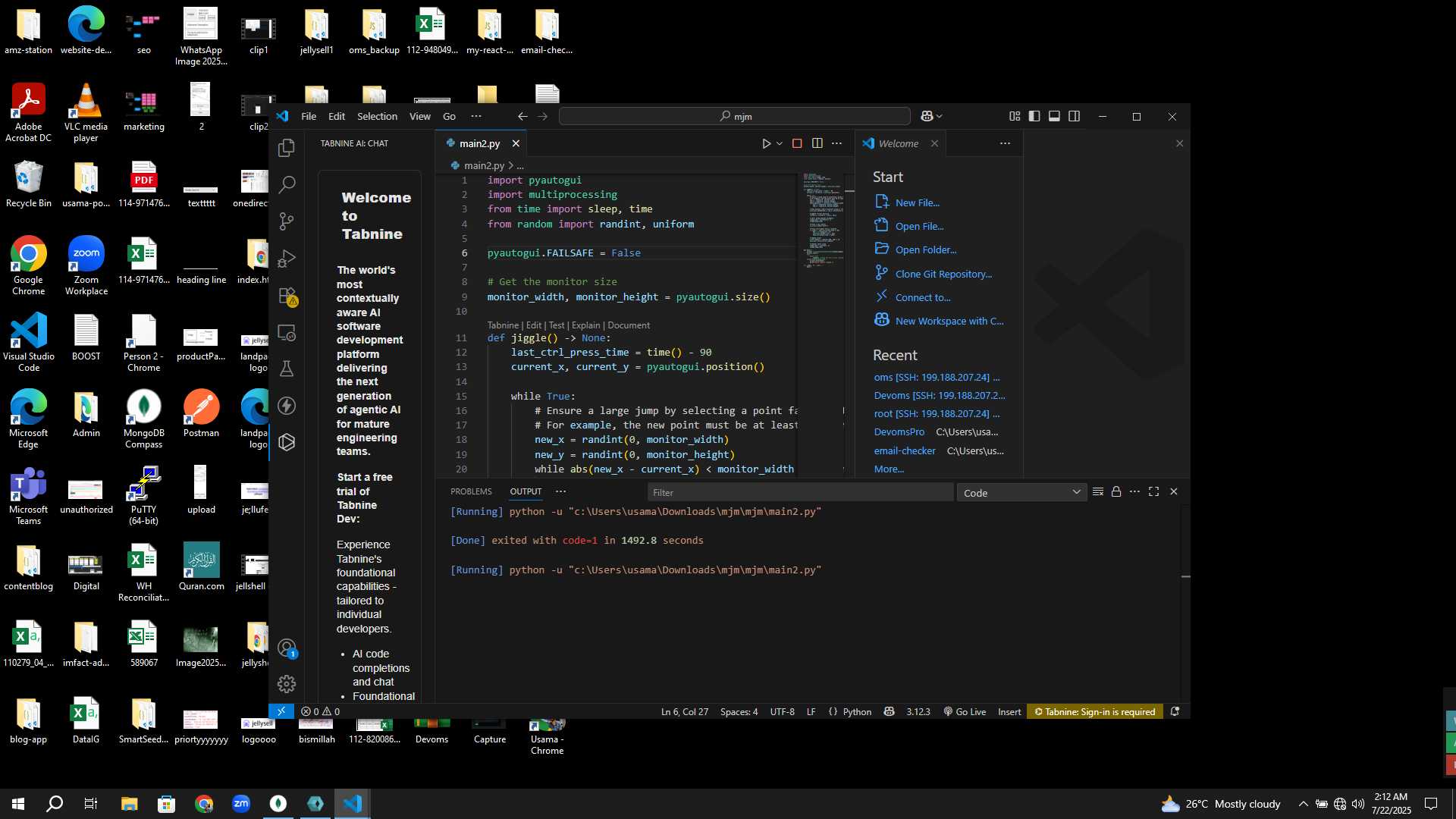The height and width of the screenshot is (819, 1456).
Task: Open the Run and Debug view
Action: (x=287, y=258)
